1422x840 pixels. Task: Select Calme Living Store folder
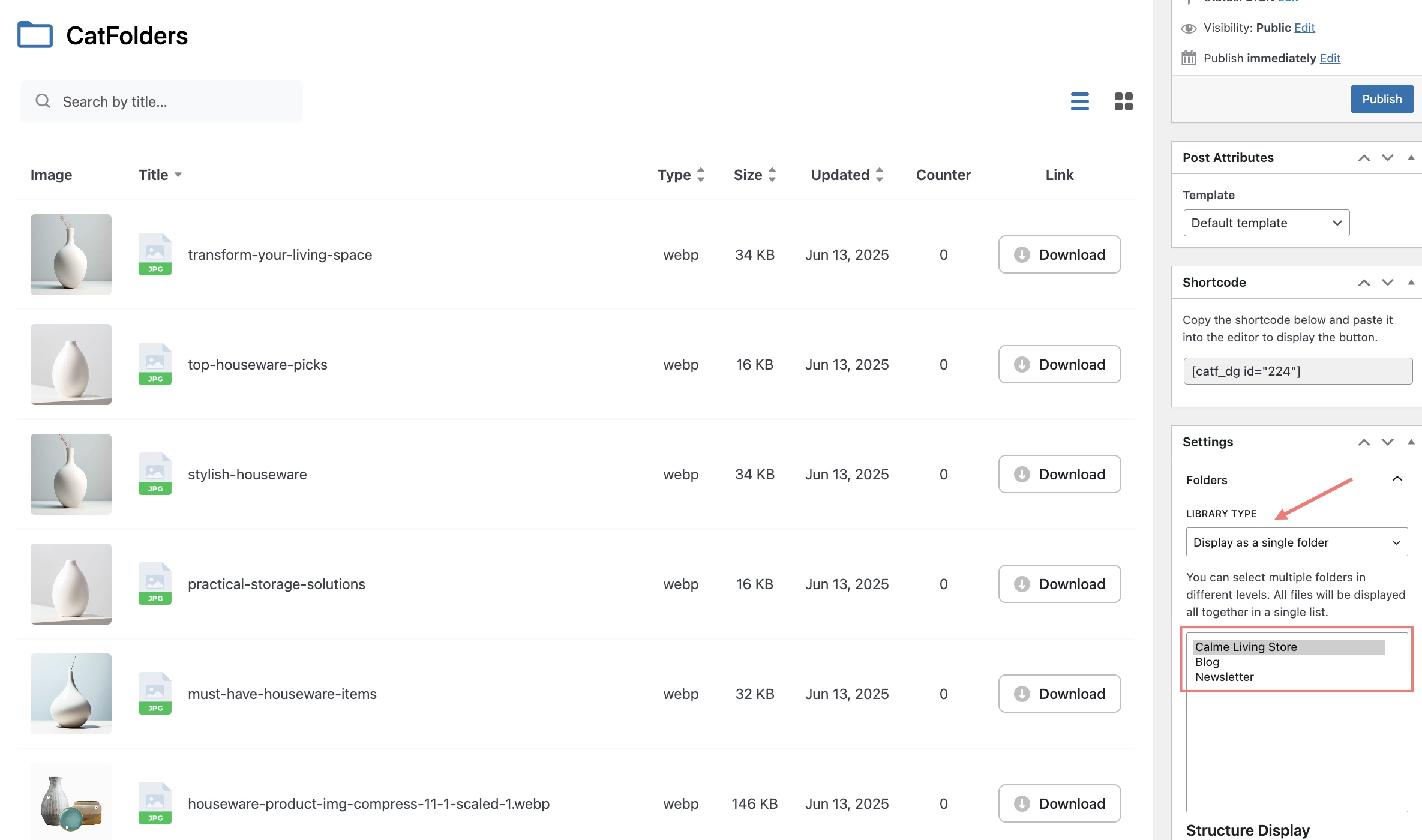[1289, 647]
